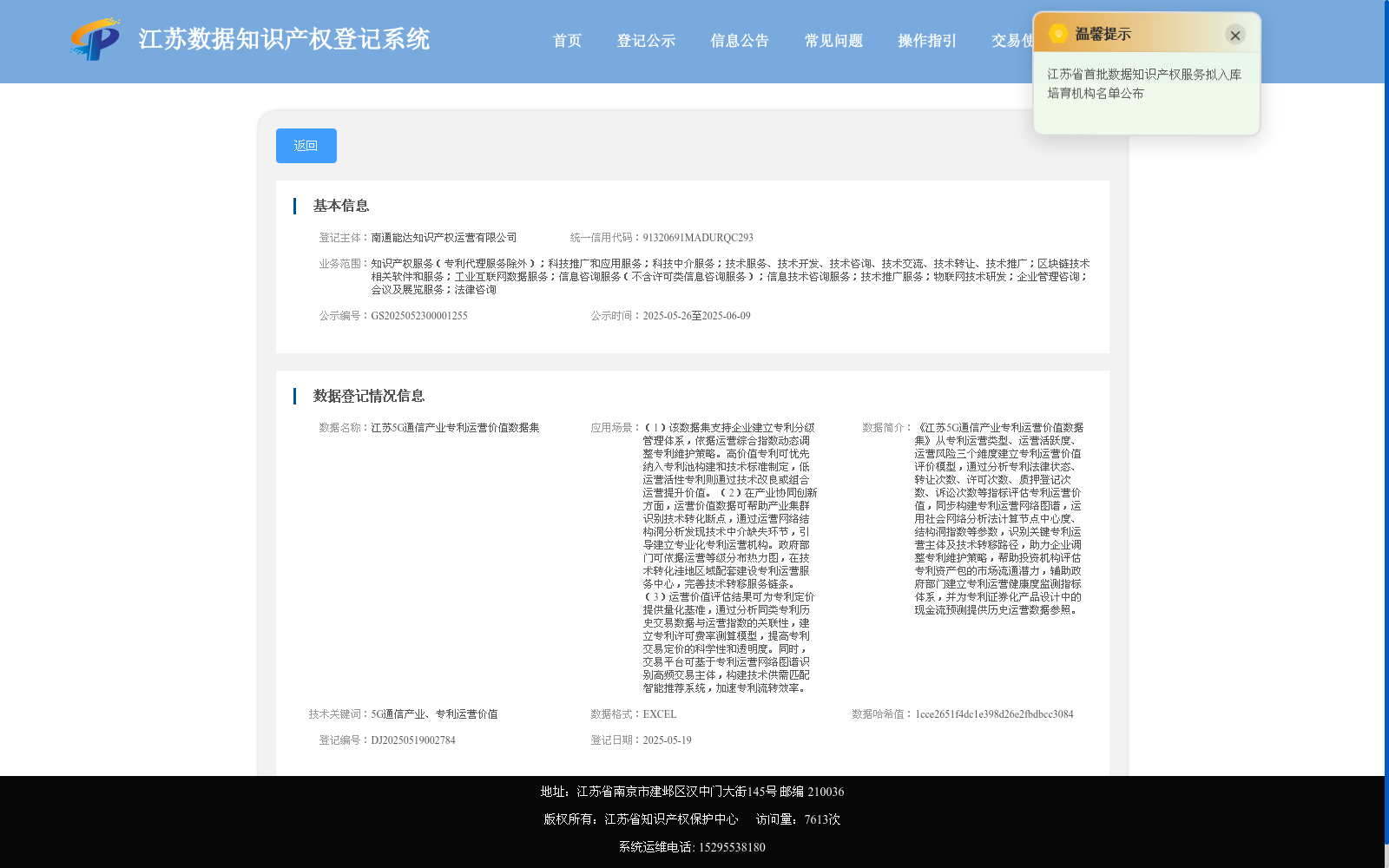Close the 温馨提示 notification popup
The width and height of the screenshot is (1389, 868).
(x=1235, y=35)
